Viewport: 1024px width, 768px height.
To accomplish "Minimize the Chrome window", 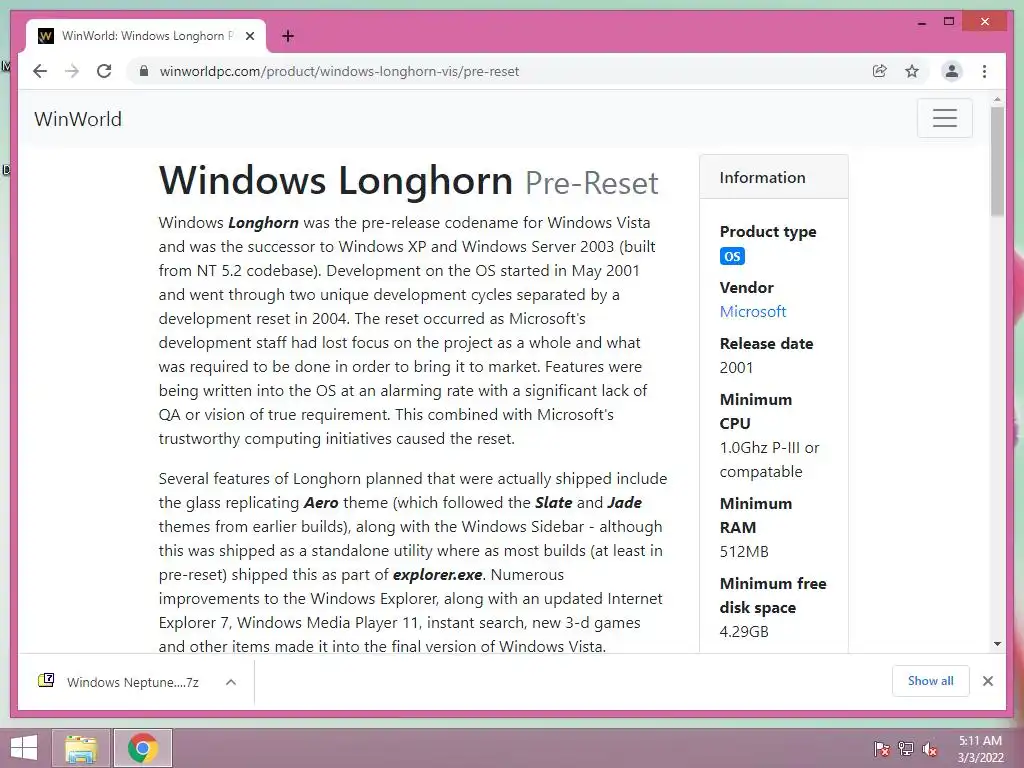I will pos(921,22).
